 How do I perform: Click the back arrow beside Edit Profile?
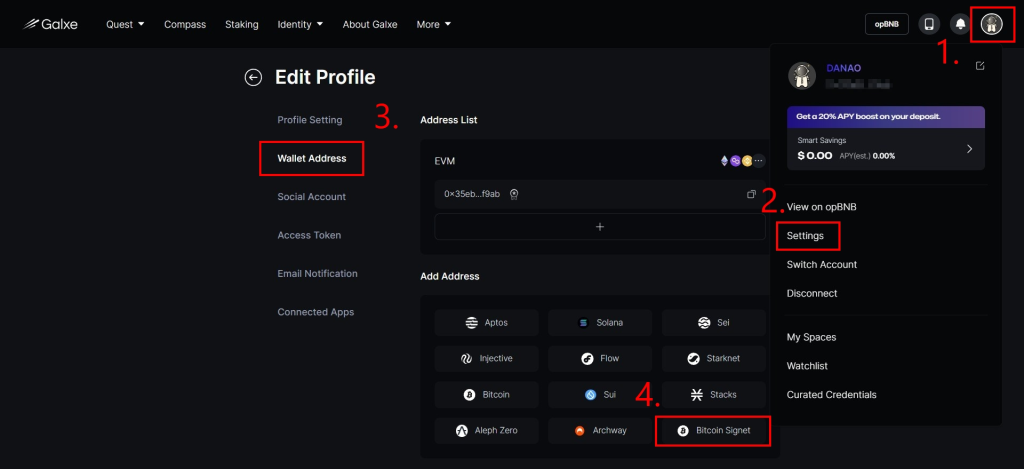coord(253,78)
